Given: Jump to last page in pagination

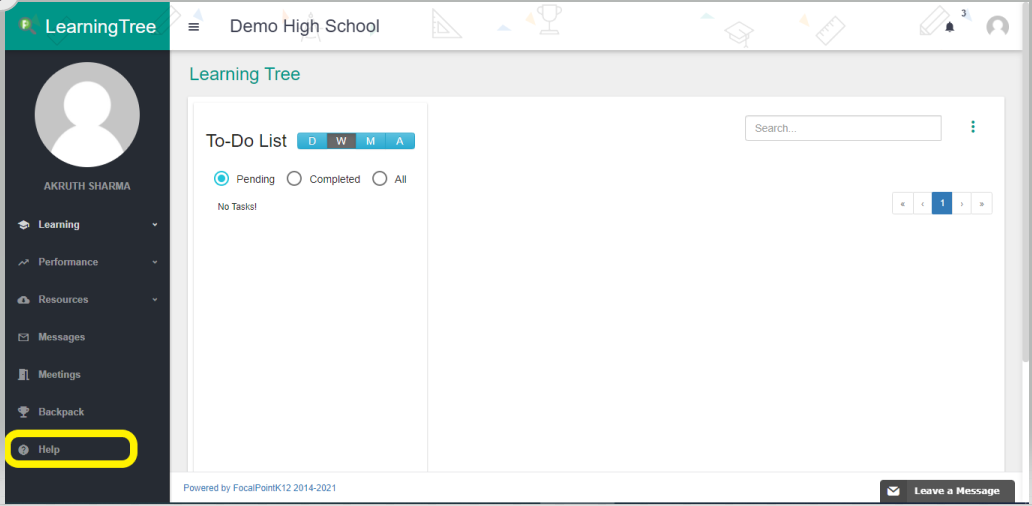Looking at the screenshot, I should click(x=982, y=204).
